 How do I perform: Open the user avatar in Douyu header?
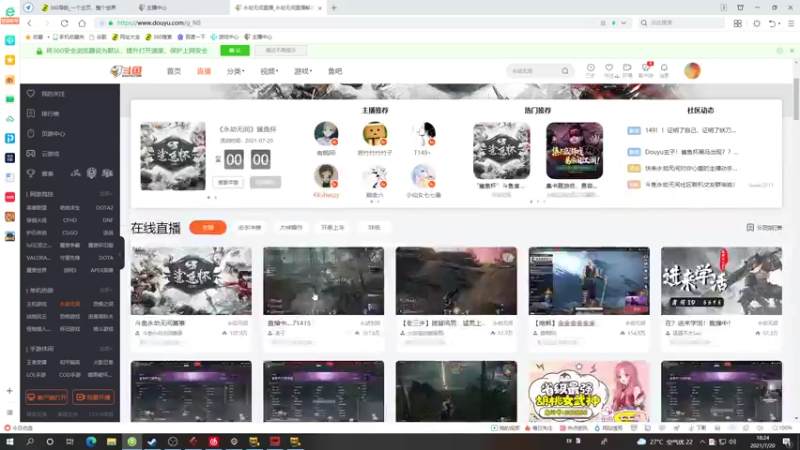click(x=692, y=71)
